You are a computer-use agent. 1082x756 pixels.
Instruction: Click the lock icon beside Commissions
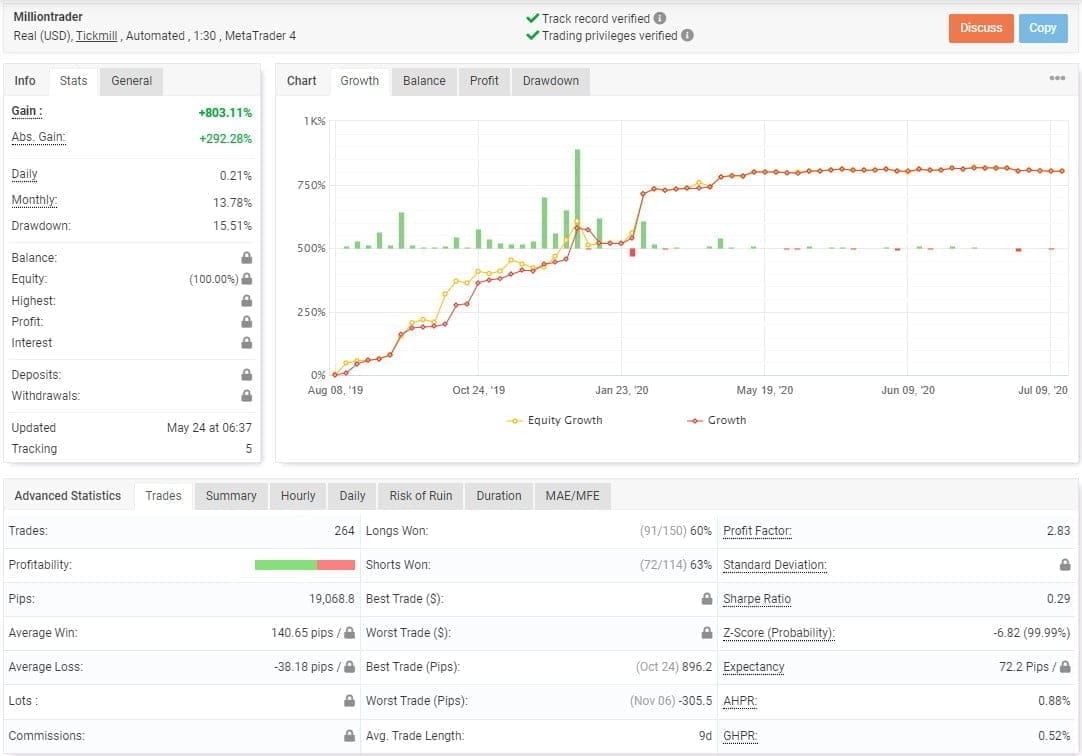[x=347, y=735]
